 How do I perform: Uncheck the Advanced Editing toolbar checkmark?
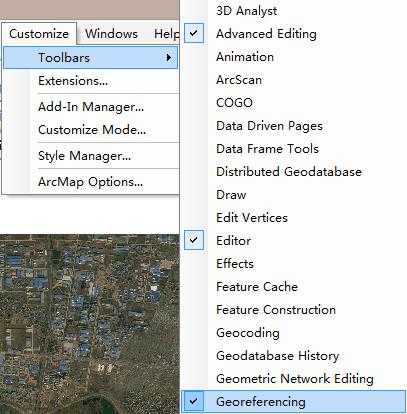point(194,33)
